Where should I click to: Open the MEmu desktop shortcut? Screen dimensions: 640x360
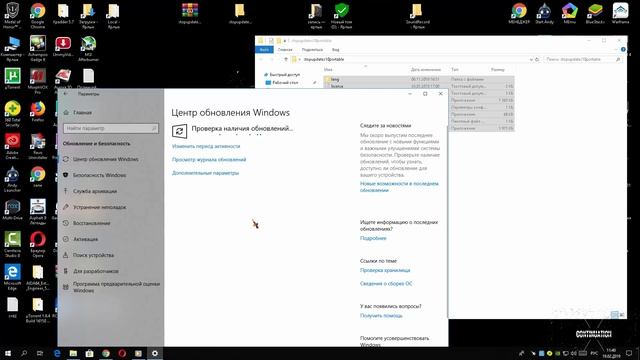(x=569, y=13)
